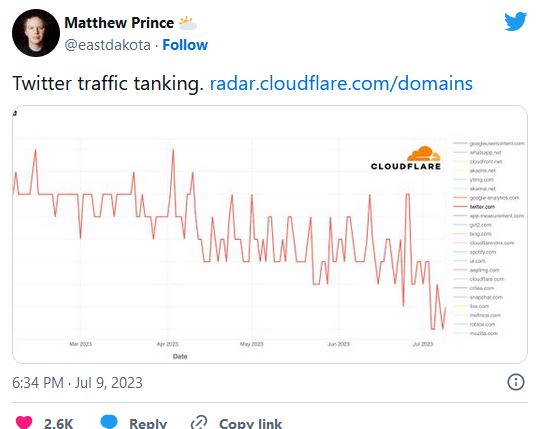This screenshot has width=537, height=429.
Task: Click the Twitter bird logo
Action: (x=515, y=21)
